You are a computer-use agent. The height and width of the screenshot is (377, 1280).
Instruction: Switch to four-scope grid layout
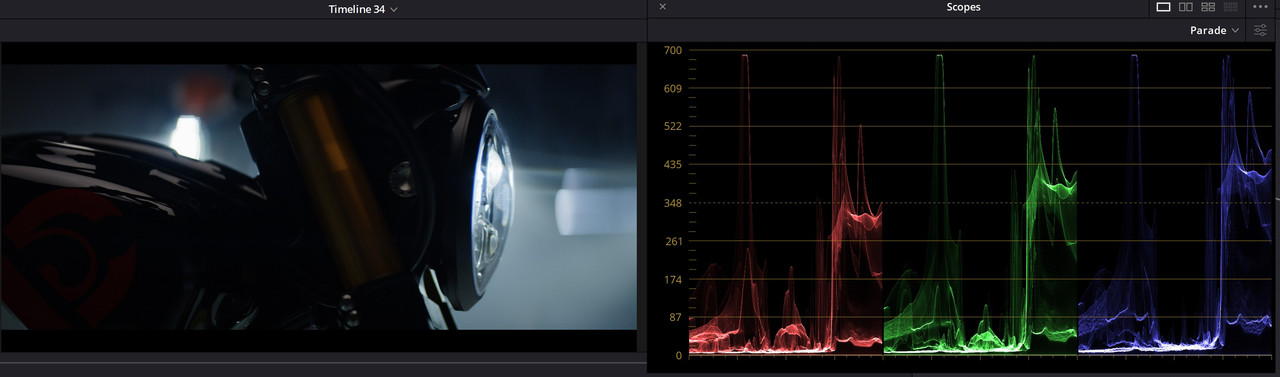click(x=1208, y=7)
